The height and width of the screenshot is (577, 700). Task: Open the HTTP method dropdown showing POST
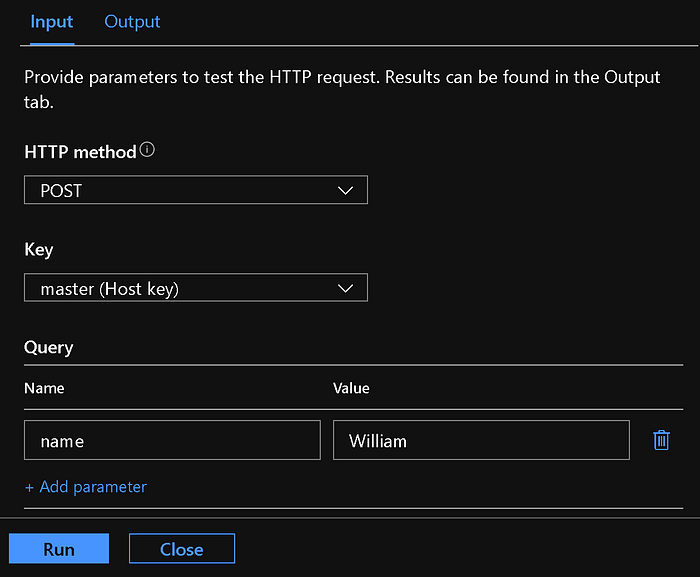tap(195, 190)
